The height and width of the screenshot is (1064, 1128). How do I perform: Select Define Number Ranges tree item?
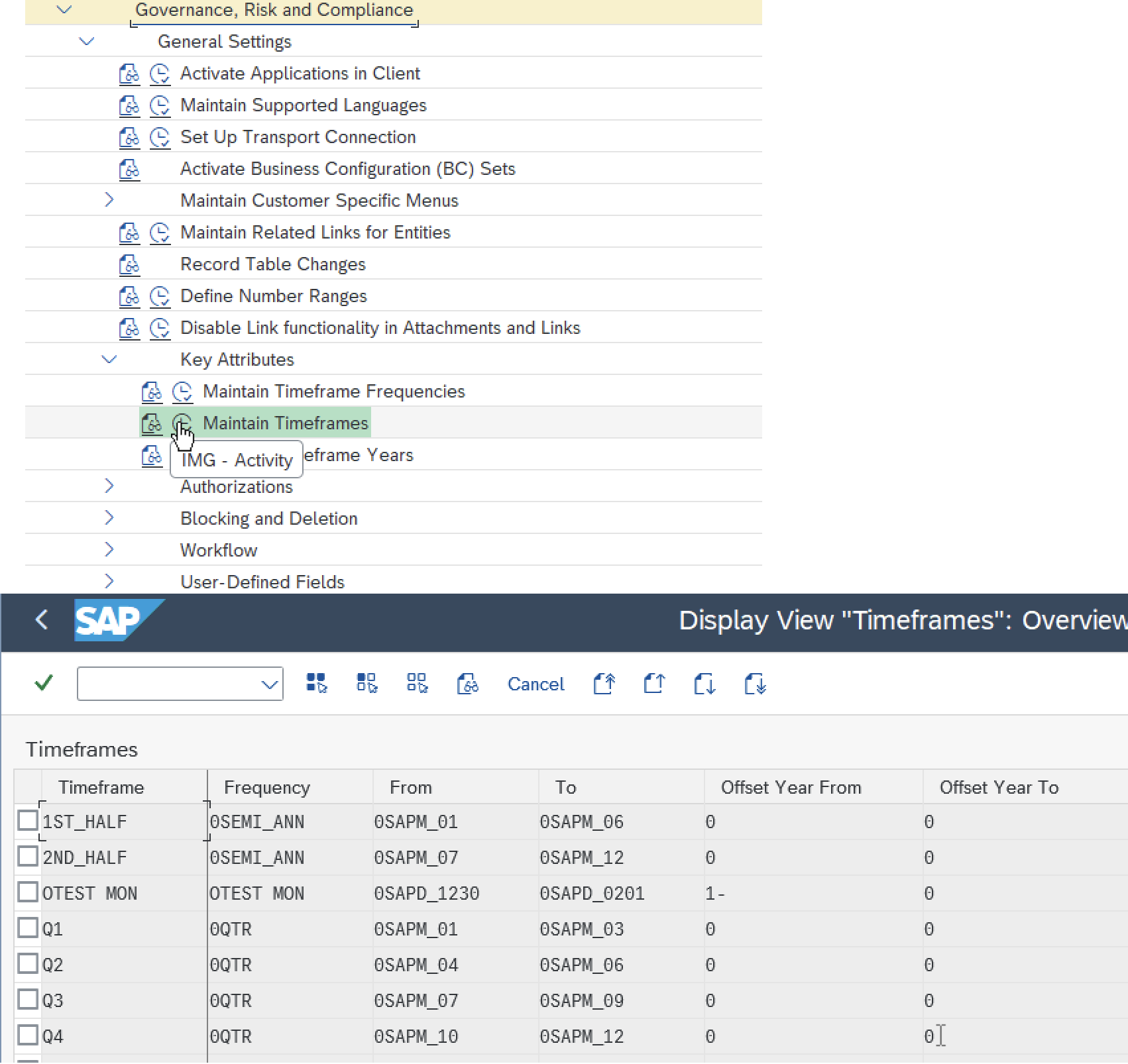coord(274,296)
